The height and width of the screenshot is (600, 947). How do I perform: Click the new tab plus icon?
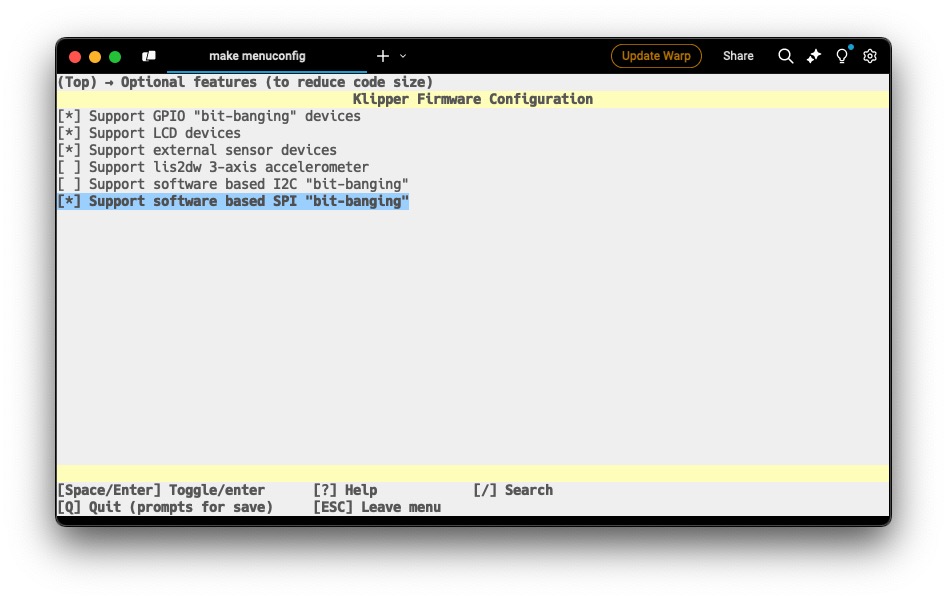tap(383, 56)
